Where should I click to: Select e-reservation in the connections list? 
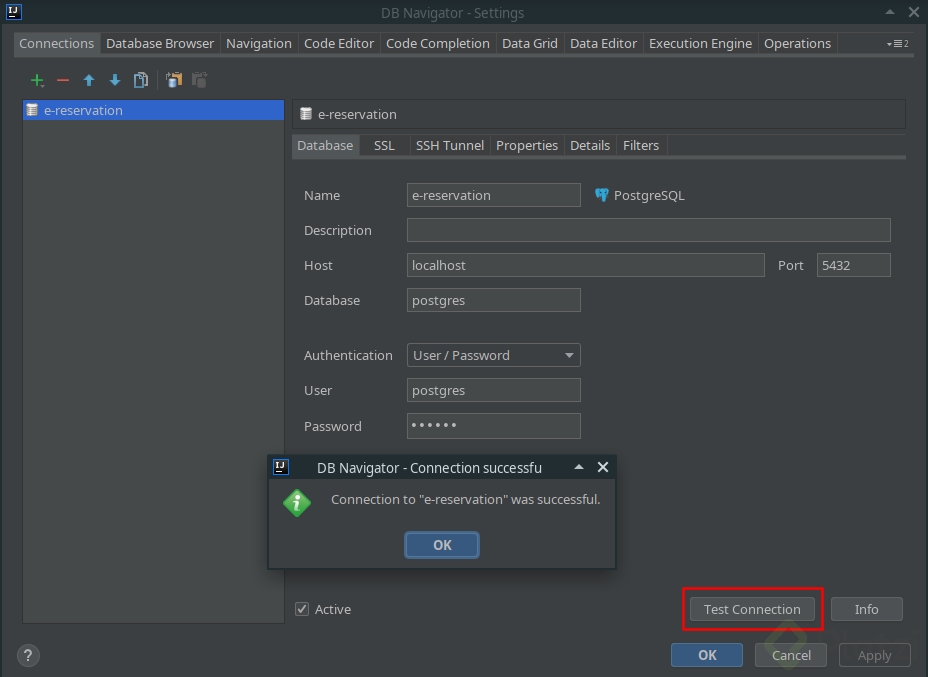tap(153, 110)
